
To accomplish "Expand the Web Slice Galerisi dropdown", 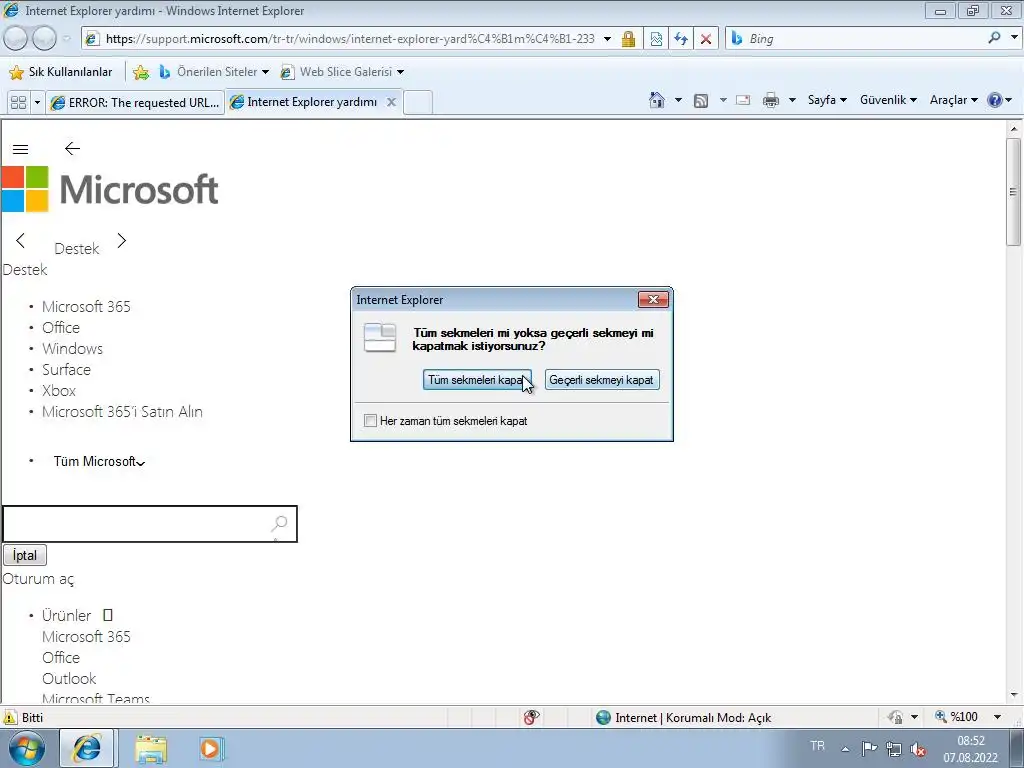I will click(x=400, y=72).
